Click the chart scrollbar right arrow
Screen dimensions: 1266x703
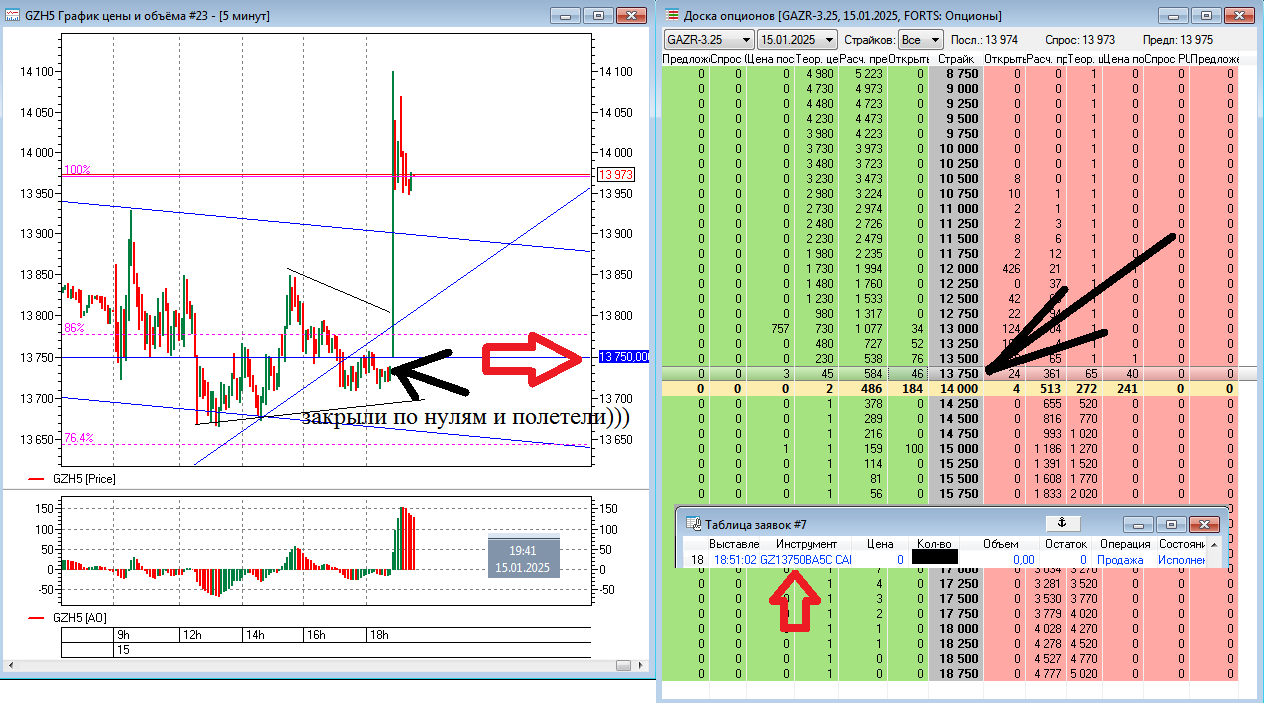coord(638,665)
